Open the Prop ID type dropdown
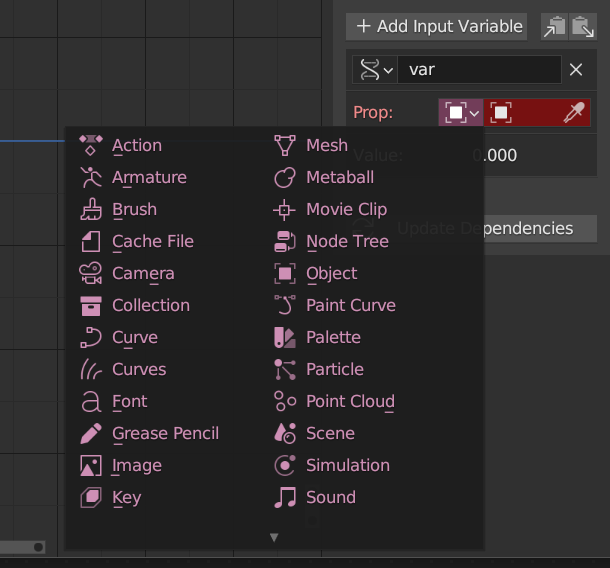This screenshot has height=568, width=610. click(x=461, y=113)
